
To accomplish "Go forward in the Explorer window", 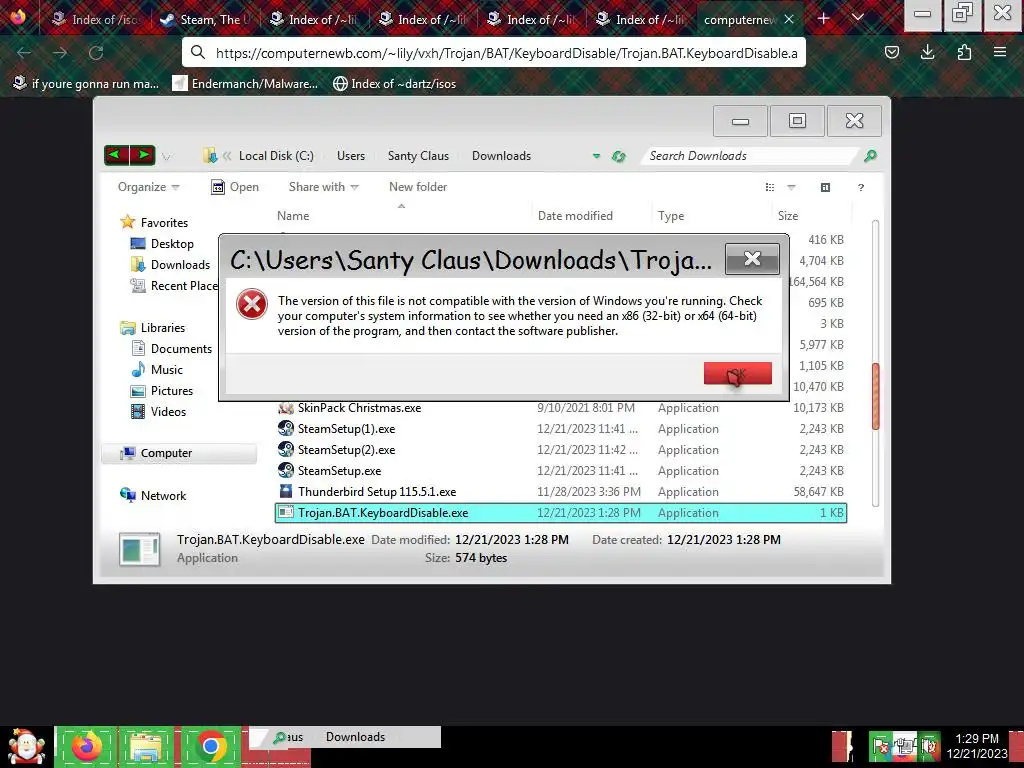I will coord(143,155).
